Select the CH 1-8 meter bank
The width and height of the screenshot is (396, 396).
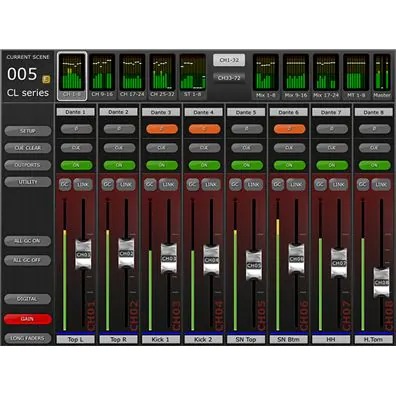pyautogui.click(x=72, y=76)
